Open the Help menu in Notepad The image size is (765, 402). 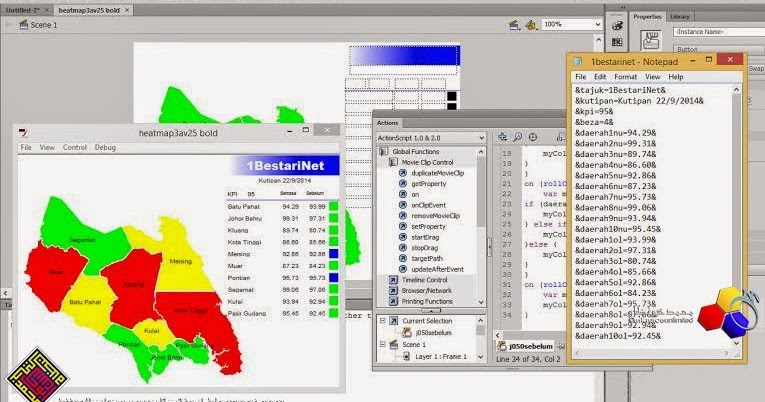click(676, 77)
